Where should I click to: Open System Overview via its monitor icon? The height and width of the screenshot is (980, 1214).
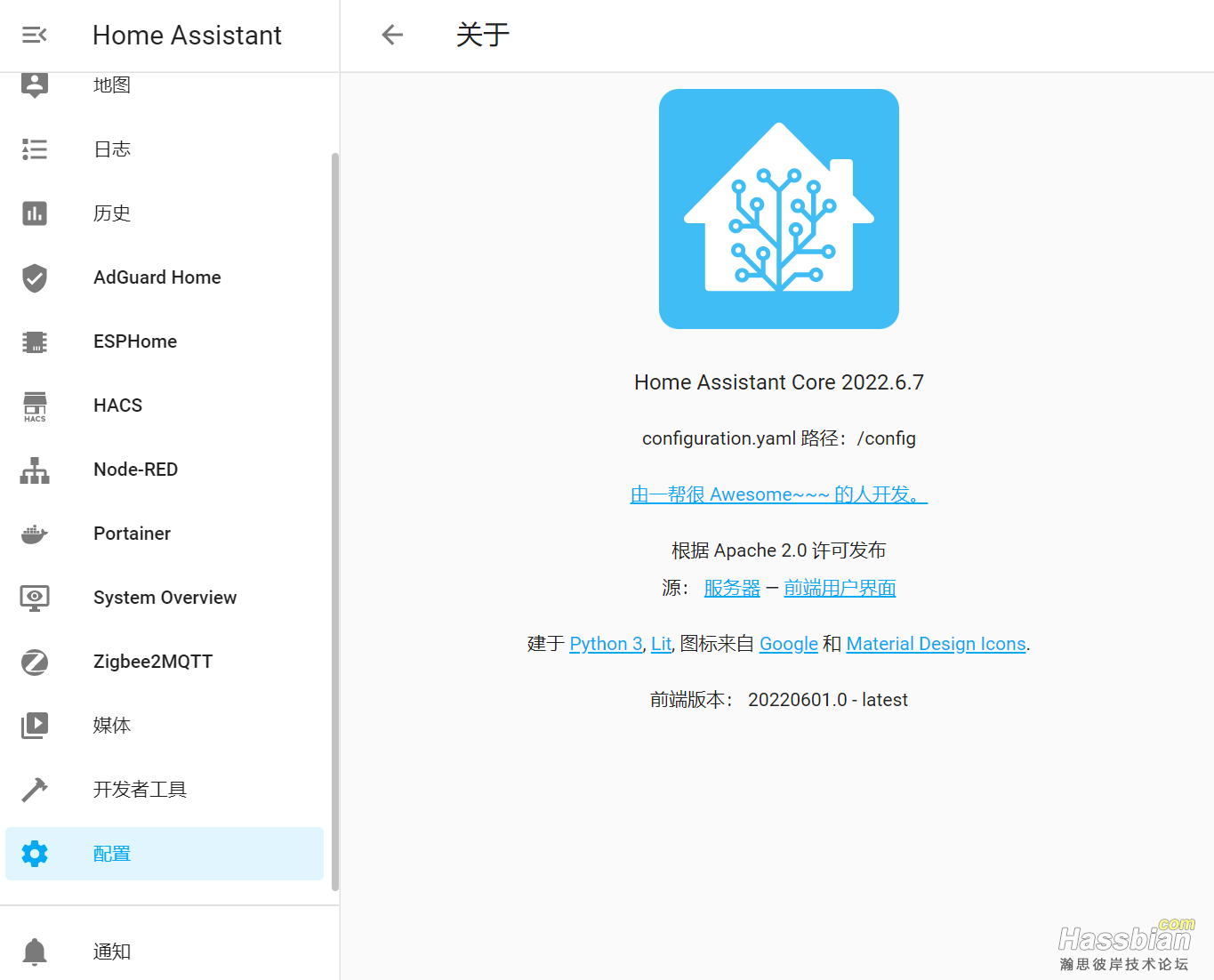(34, 598)
